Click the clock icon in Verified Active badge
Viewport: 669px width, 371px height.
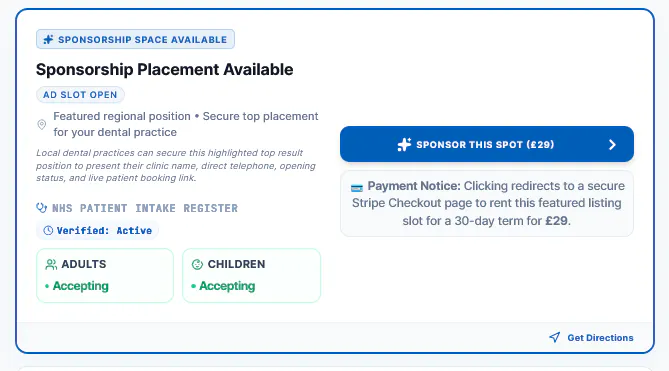48,231
